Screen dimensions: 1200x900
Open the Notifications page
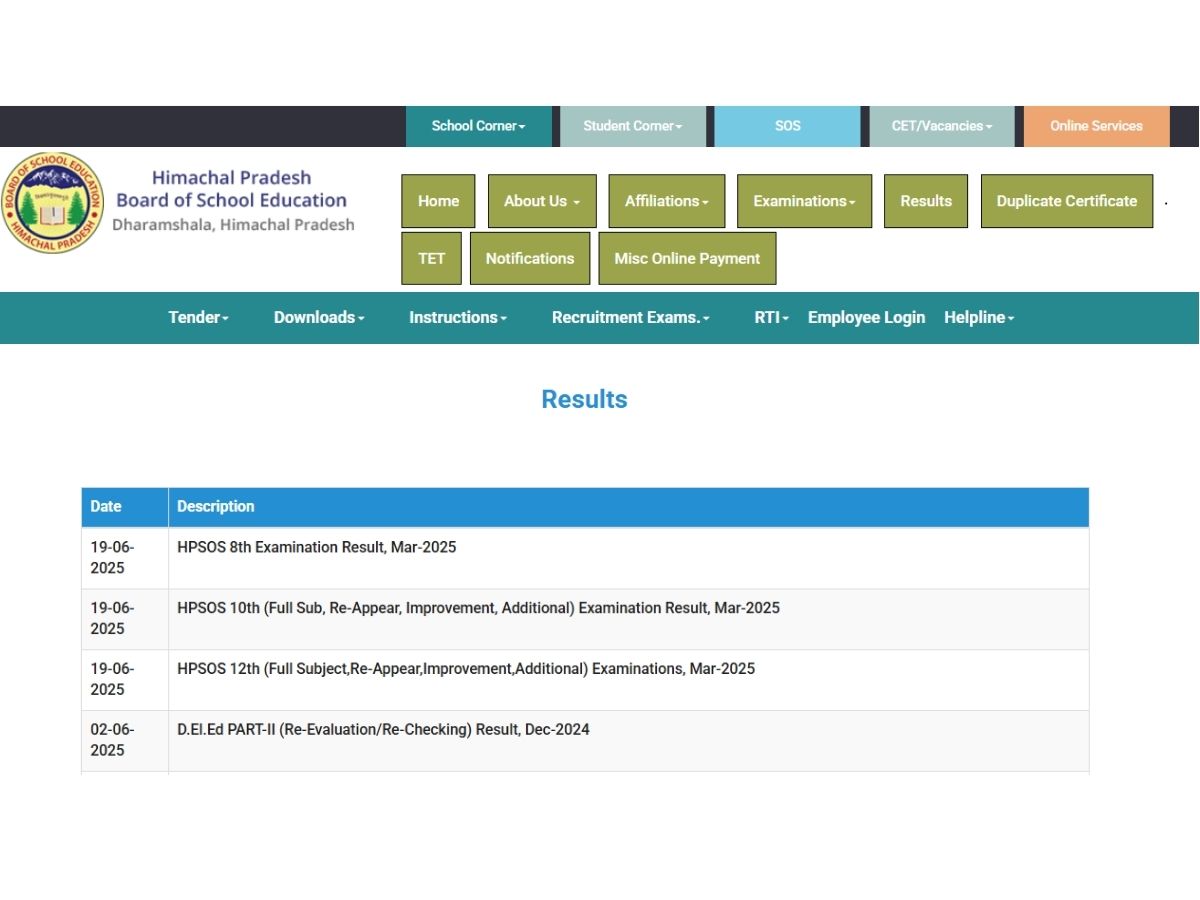point(529,258)
